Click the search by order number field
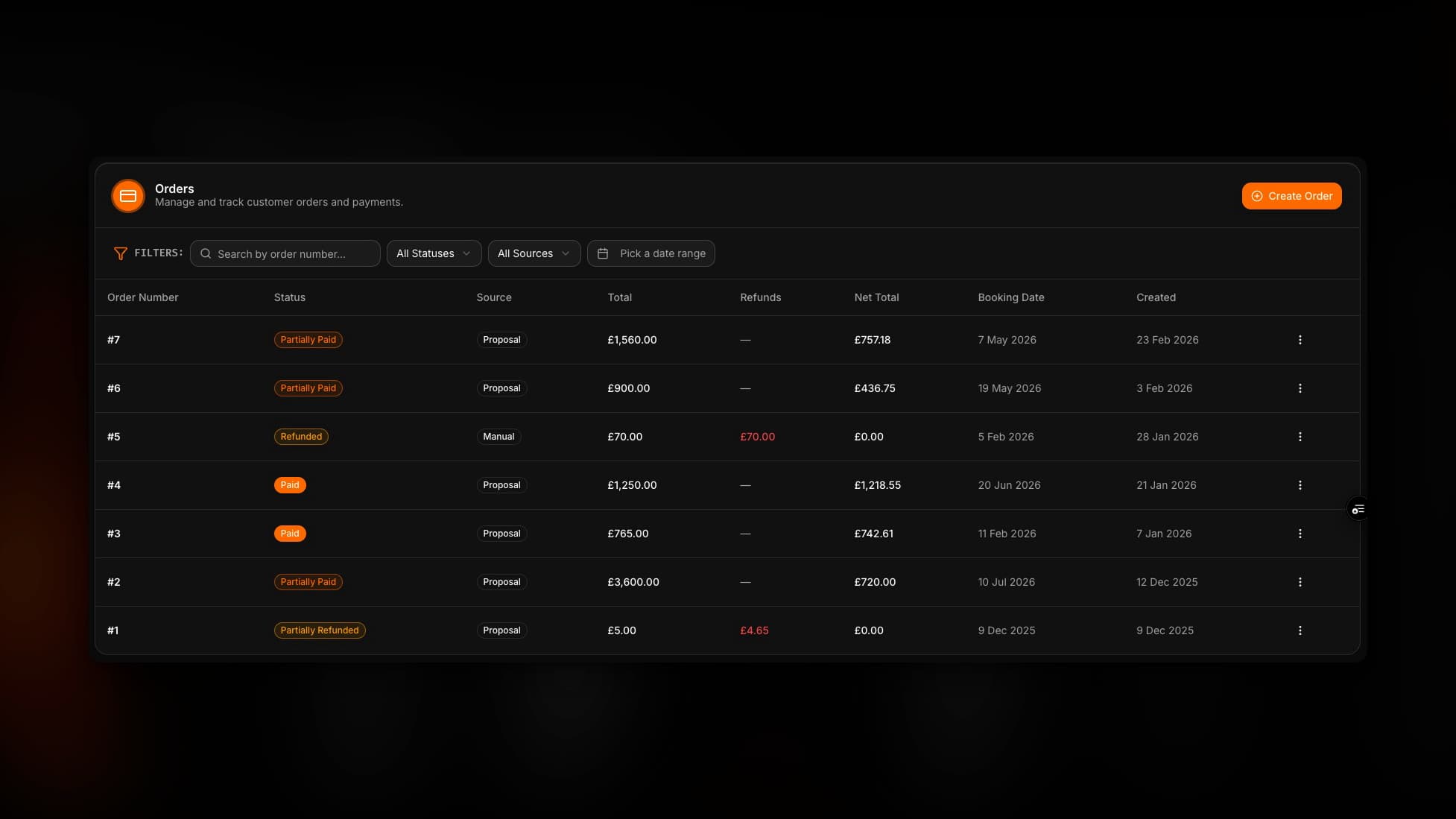Screen dimensions: 1456x819 pos(285,253)
